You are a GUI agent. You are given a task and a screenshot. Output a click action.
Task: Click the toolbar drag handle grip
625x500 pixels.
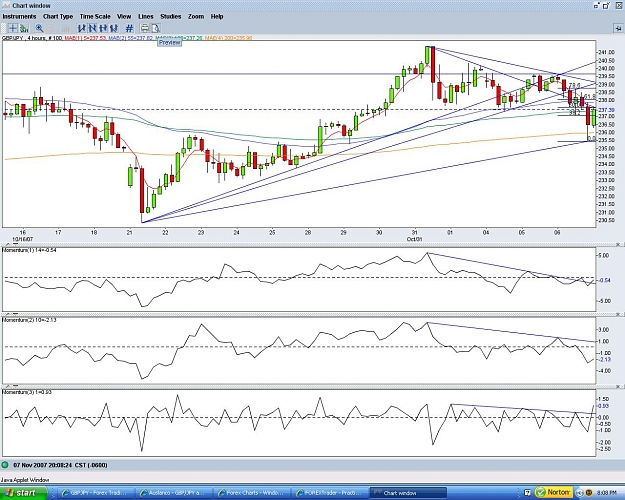pyautogui.click(x=4, y=28)
